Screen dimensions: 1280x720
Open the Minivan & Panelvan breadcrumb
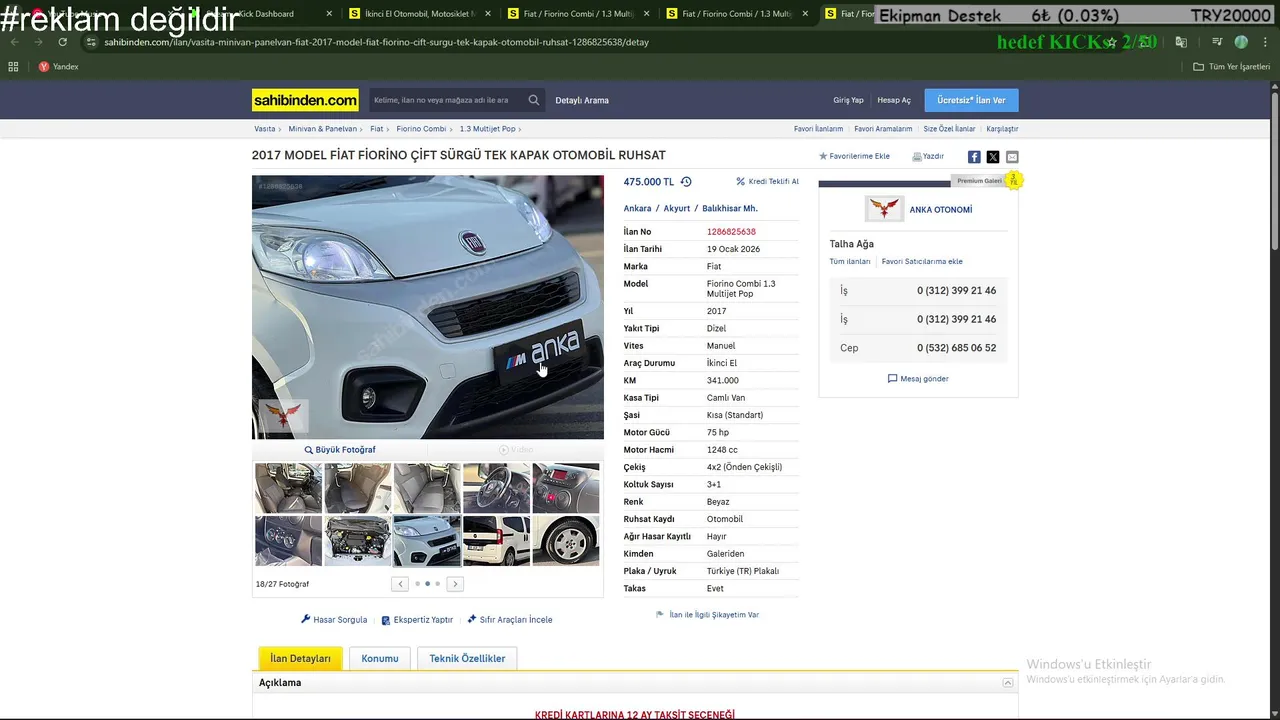click(322, 129)
